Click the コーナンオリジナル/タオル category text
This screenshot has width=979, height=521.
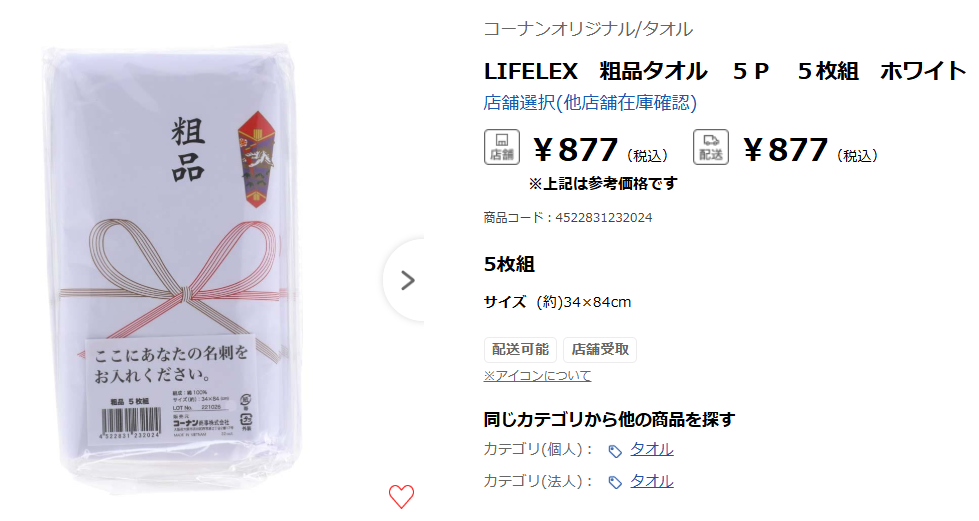pos(588,29)
